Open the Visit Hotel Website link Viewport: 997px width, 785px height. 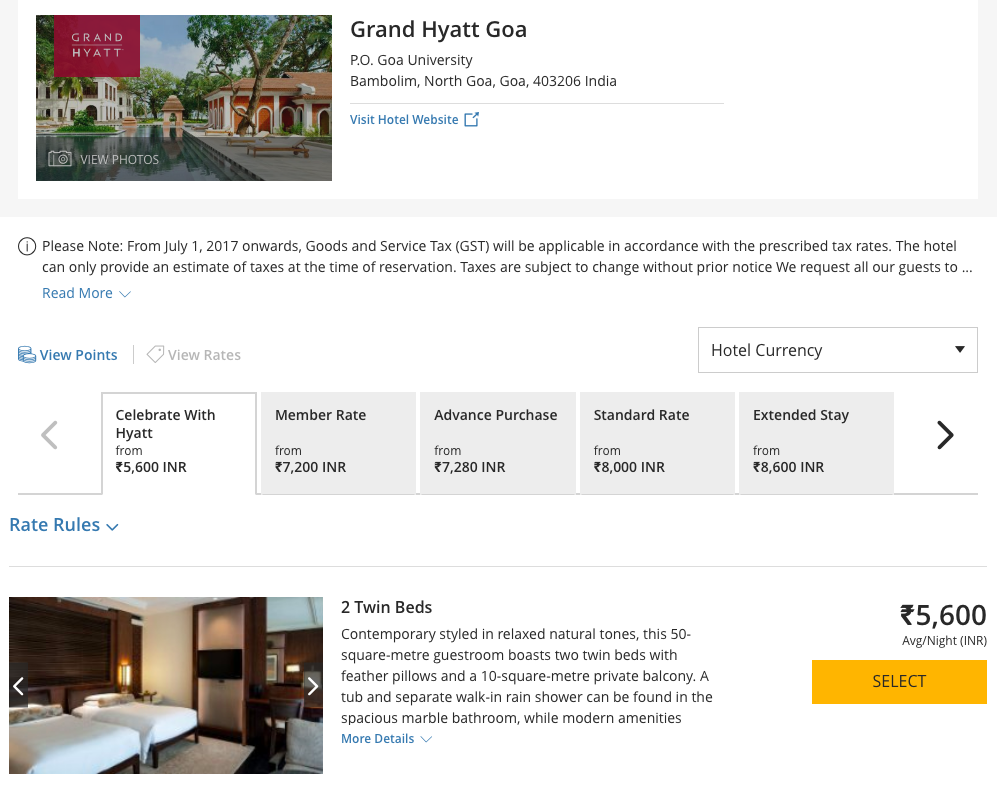click(x=404, y=118)
